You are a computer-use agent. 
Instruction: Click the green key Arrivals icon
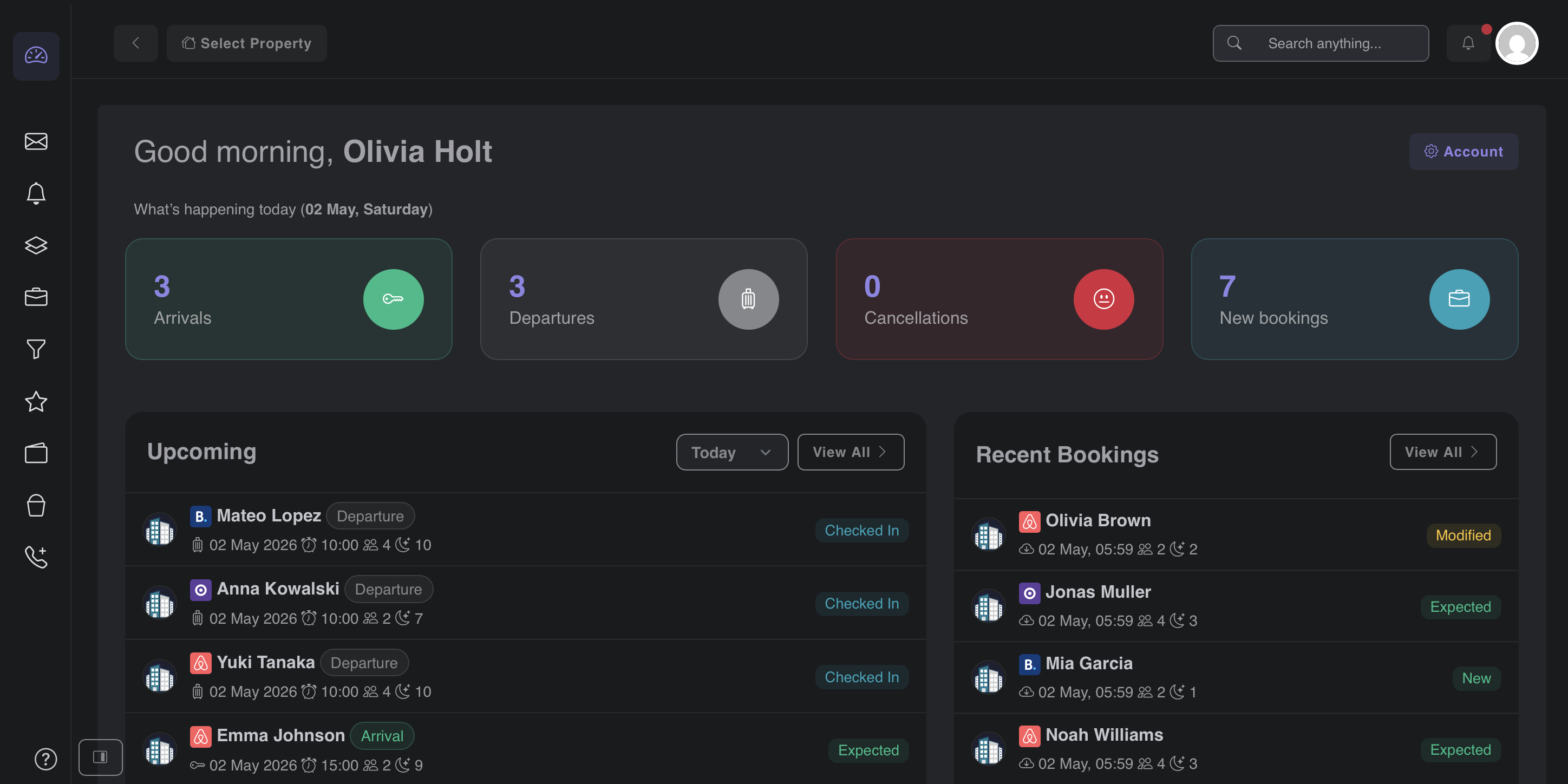(393, 299)
